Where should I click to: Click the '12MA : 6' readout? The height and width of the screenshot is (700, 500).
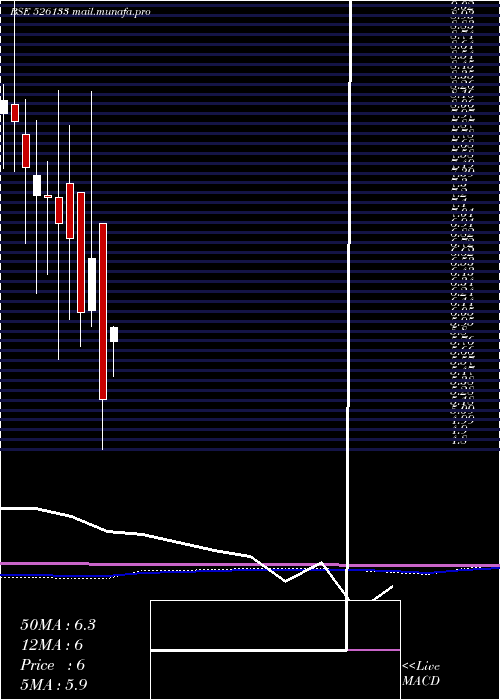[51, 645]
